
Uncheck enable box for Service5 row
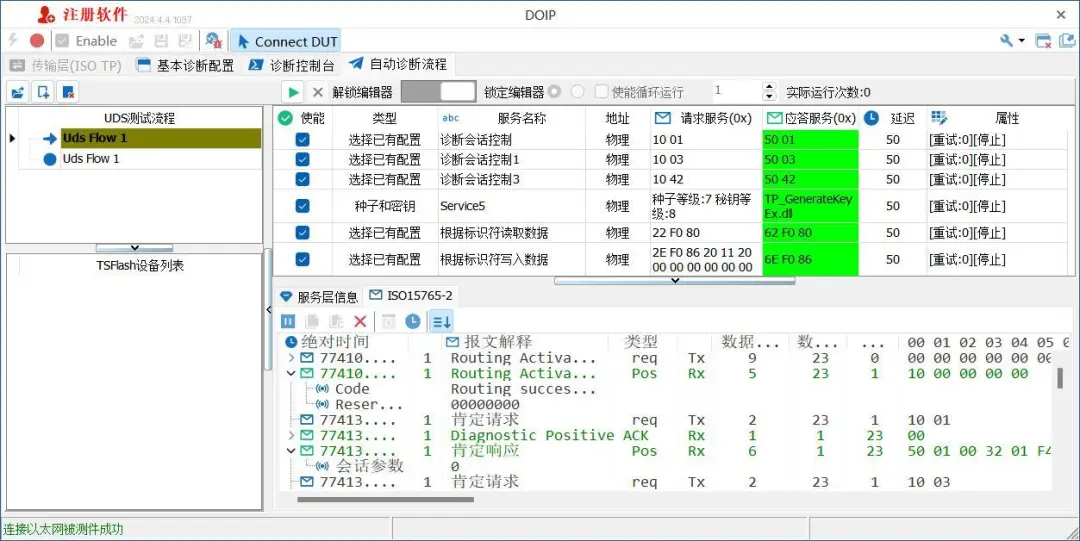pyautogui.click(x=302, y=205)
